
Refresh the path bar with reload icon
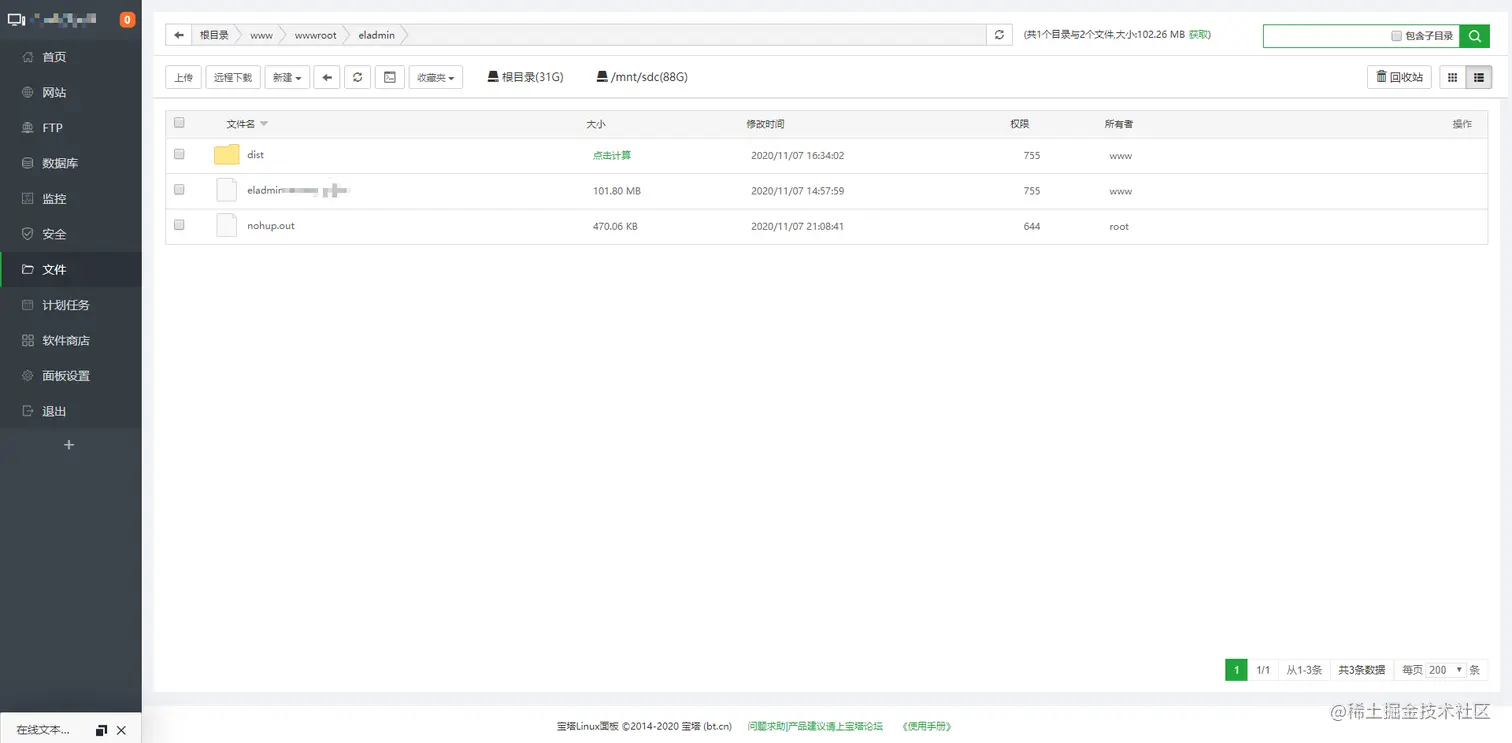pos(999,35)
